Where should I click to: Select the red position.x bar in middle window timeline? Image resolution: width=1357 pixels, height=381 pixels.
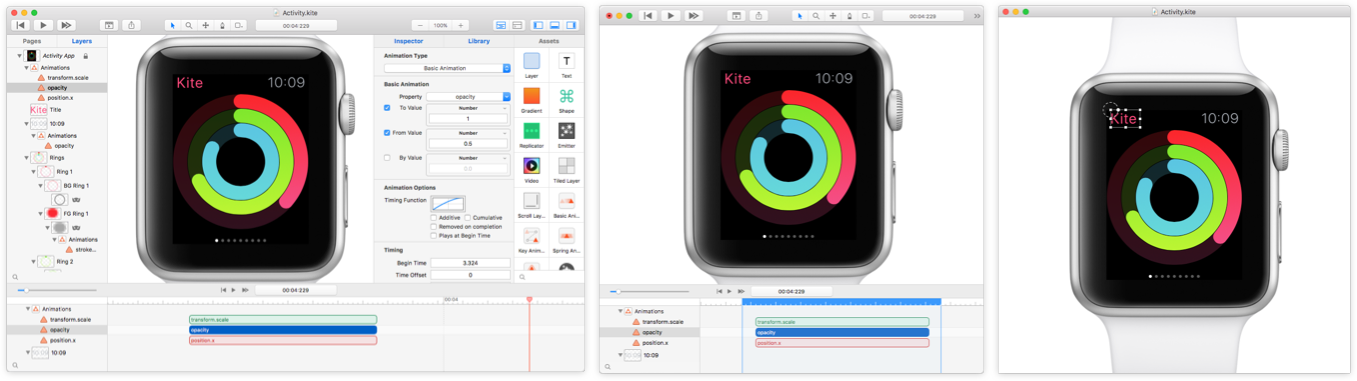(x=842, y=343)
